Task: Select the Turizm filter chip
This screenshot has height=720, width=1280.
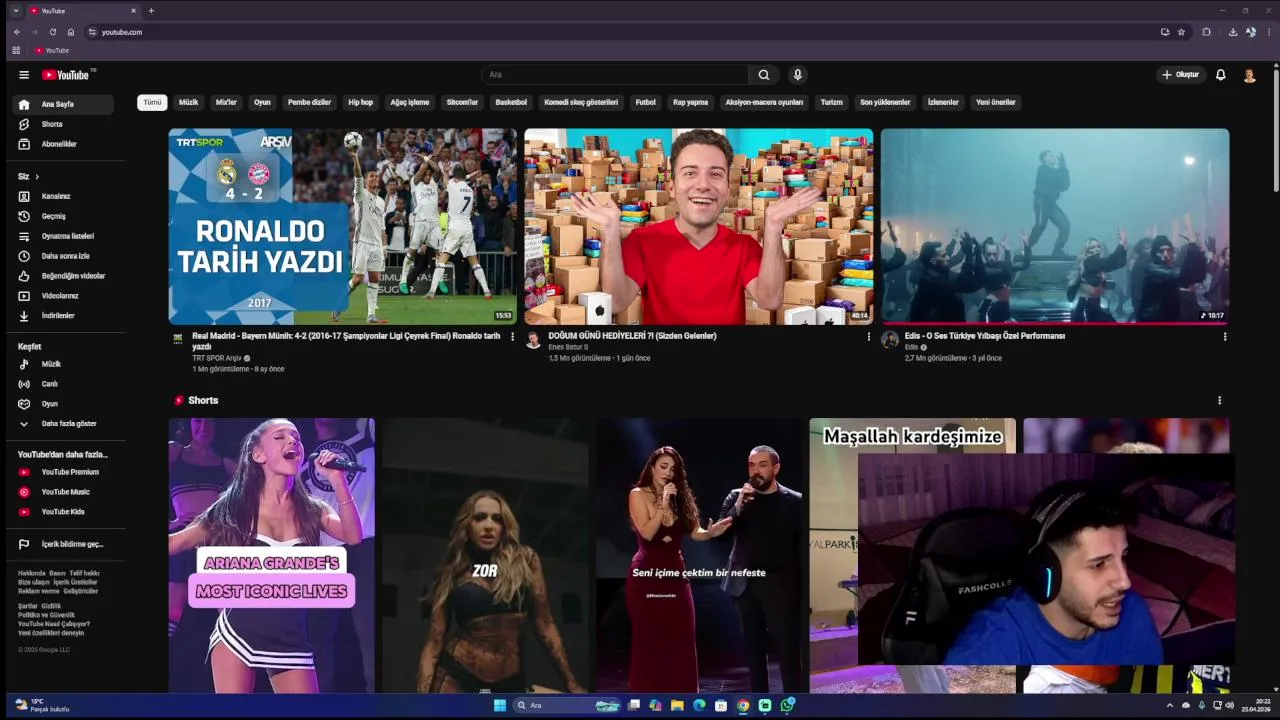Action: click(x=832, y=102)
